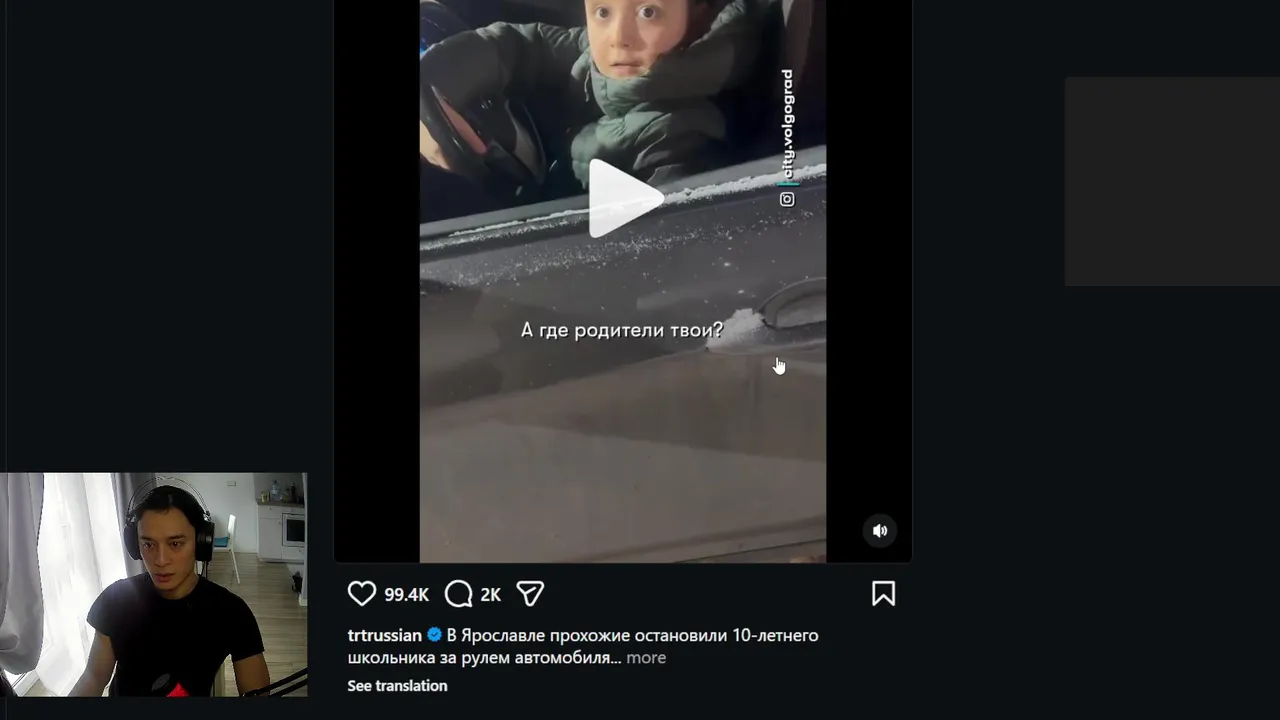Select the streamer webcam overlay
The height and width of the screenshot is (720, 1280).
(153, 585)
